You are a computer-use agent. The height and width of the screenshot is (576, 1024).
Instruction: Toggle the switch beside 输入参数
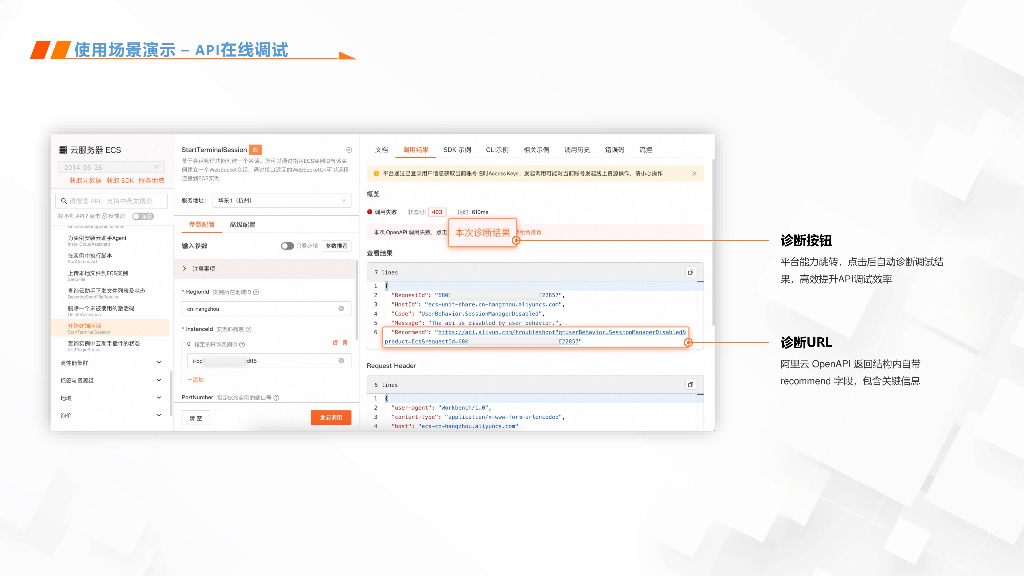[x=287, y=245]
